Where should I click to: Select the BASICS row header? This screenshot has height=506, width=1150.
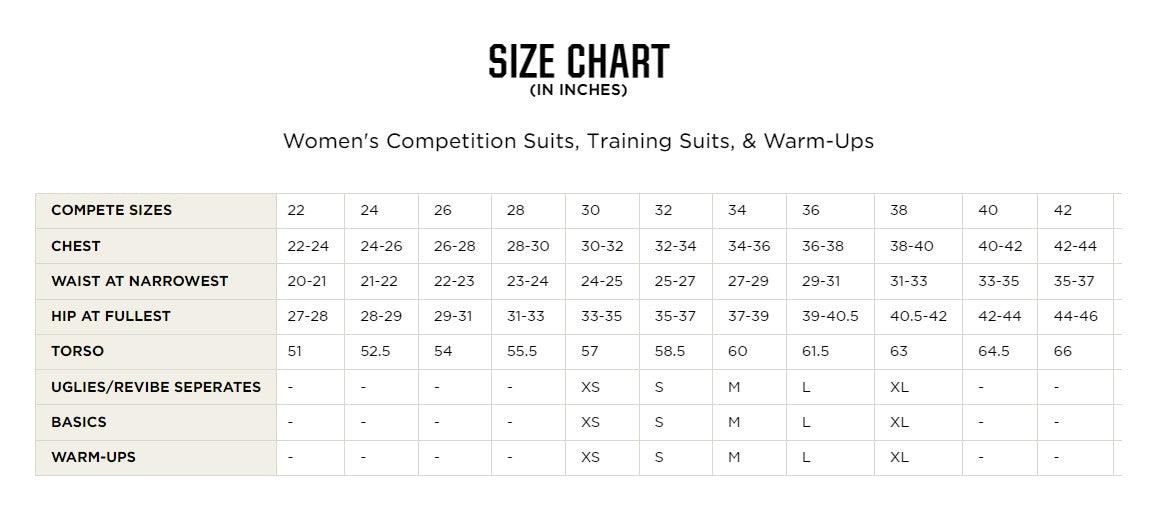(x=79, y=422)
